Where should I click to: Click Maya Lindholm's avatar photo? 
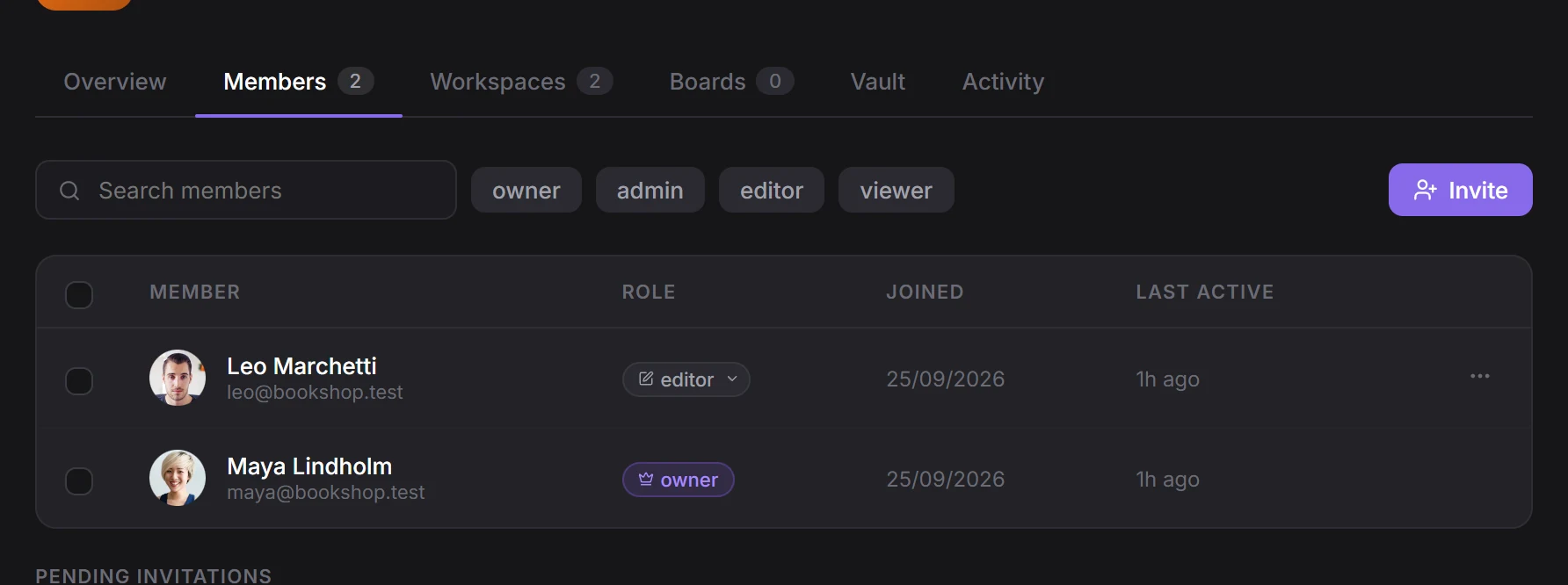click(178, 478)
